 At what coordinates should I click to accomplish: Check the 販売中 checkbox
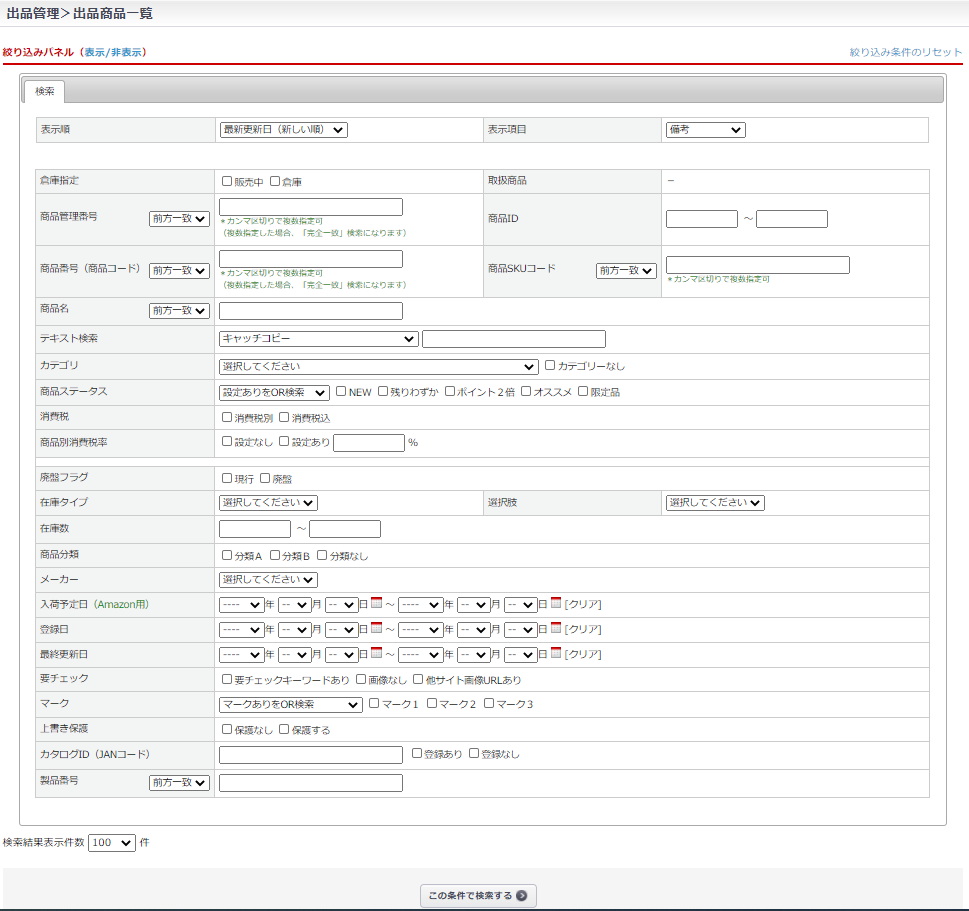point(227,182)
